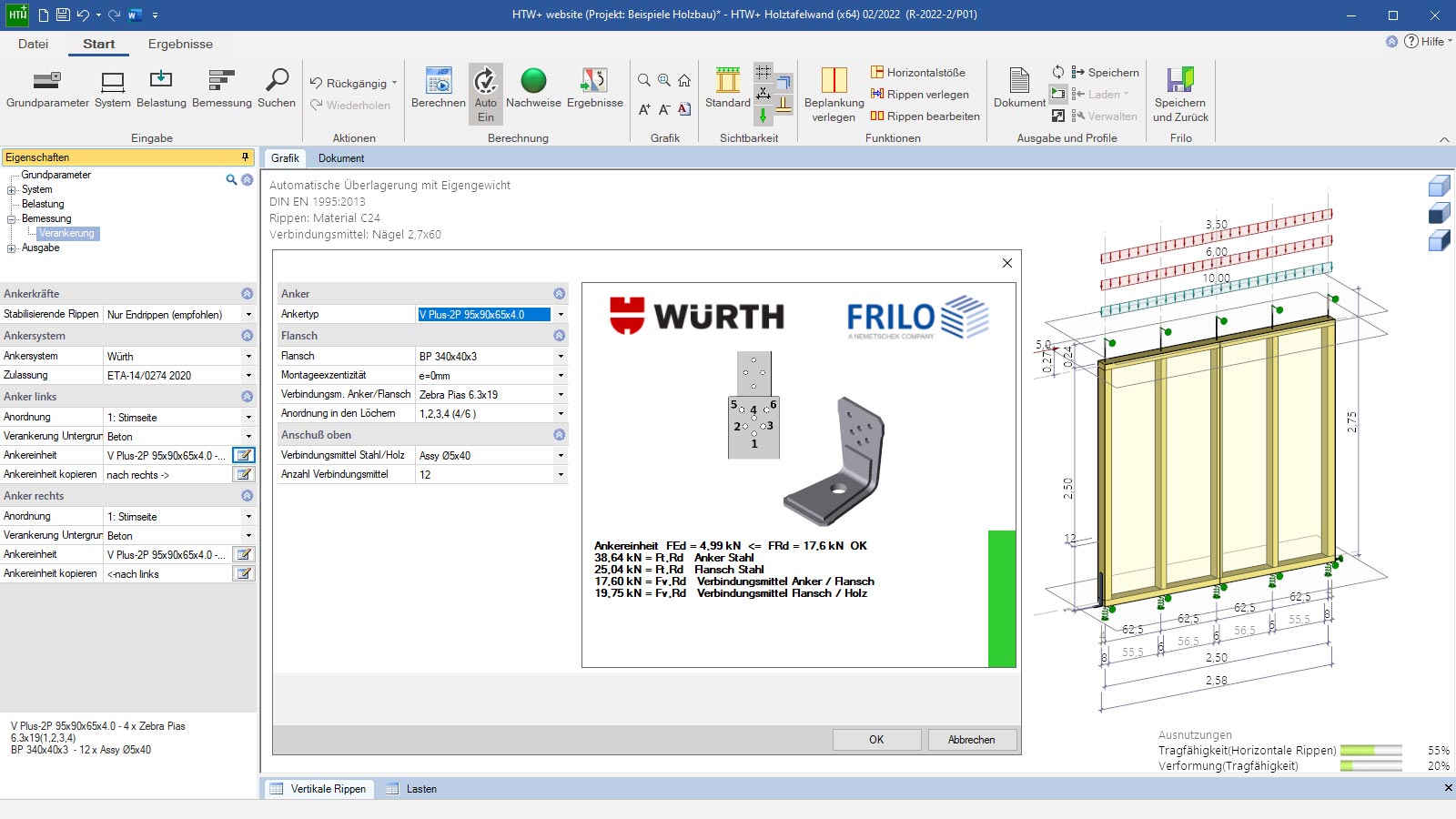This screenshot has height=819, width=1456.
Task: Select the Standard visibility view
Action: coord(728,89)
